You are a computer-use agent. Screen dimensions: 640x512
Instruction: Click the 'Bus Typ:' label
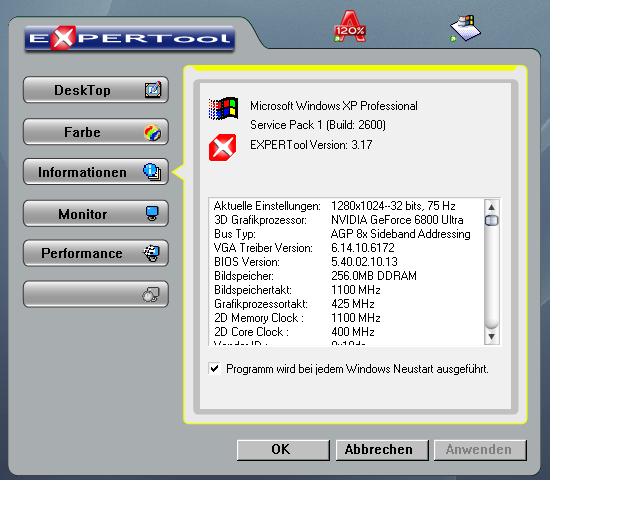pyautogui.click(x=235, y=234)
